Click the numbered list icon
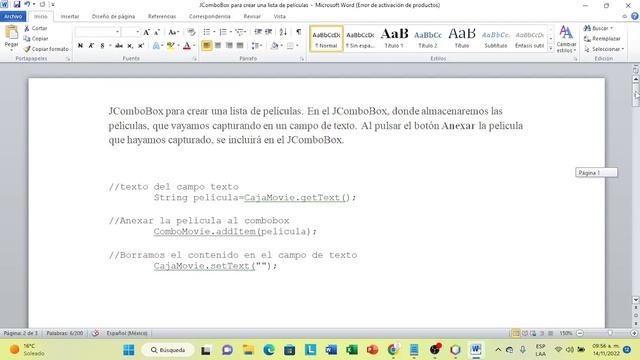This screenshot has height=360, width=640. pyautogui.click(x=224, y=32)
